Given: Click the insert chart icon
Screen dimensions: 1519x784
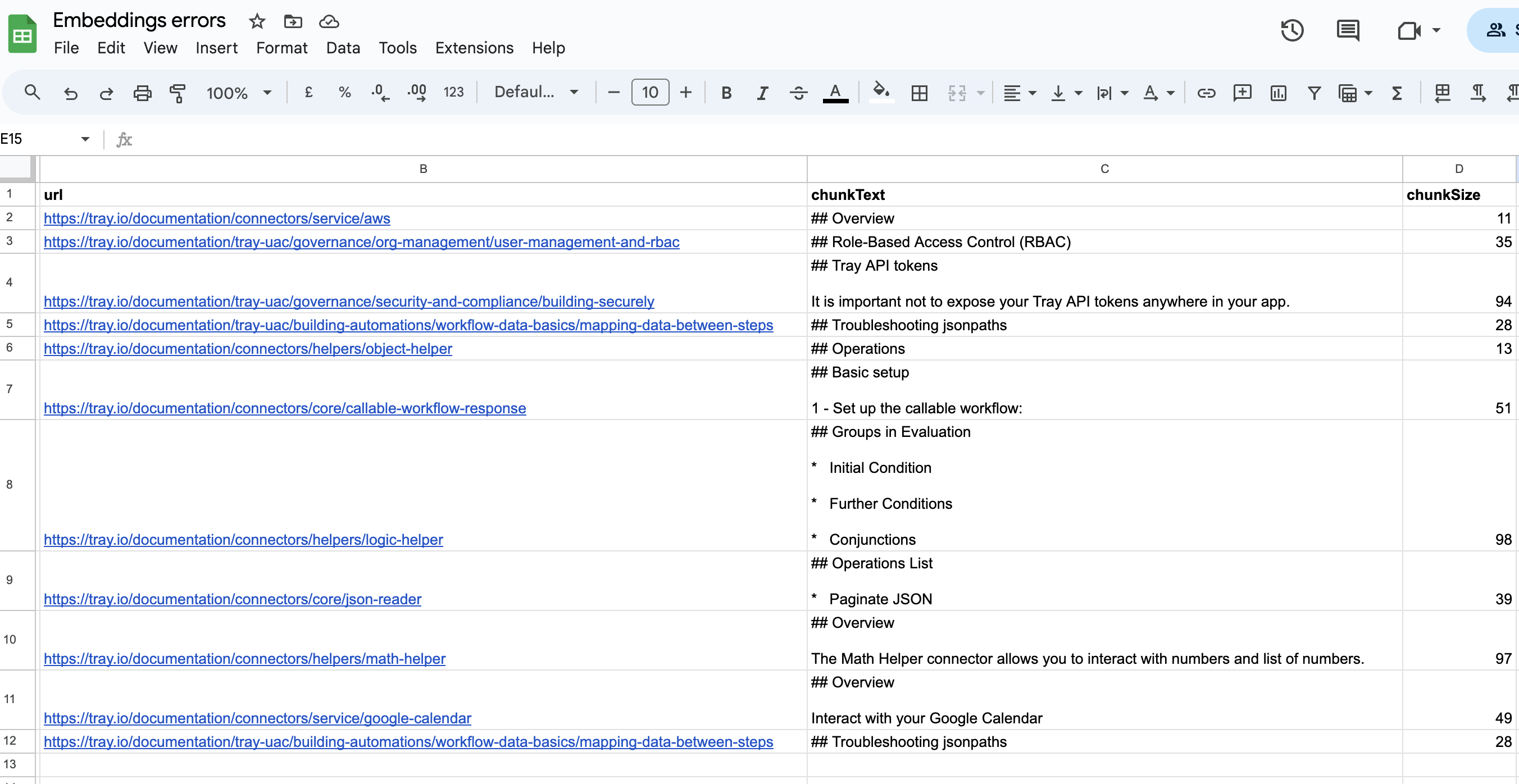Looking at the screenshot, I should pyautogui.click(x=1278, y=93).
